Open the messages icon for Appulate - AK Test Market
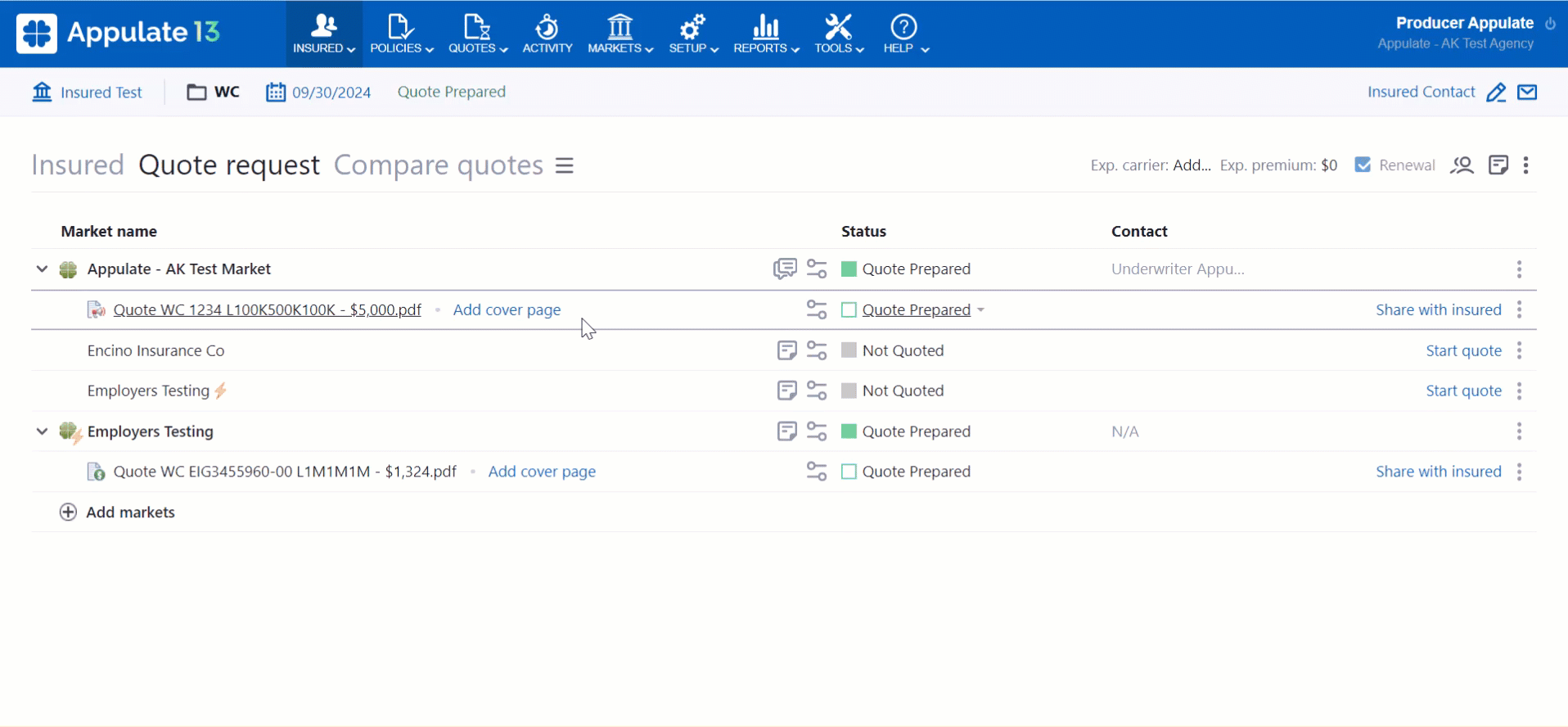This screenshot has width=1568, height=727. pyautogui.click(x=785, y=269)
